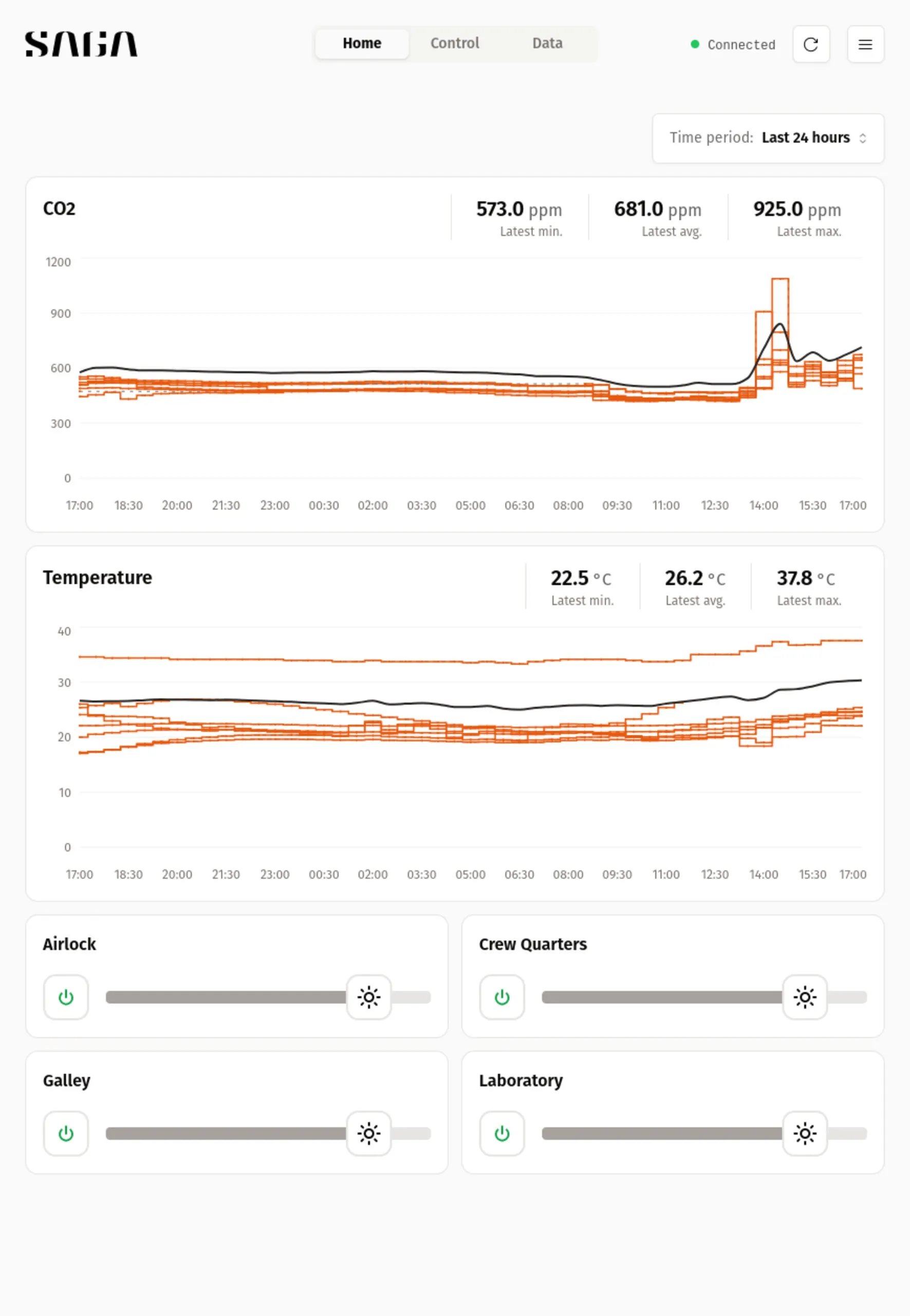The image size is (910, 1316).
Task: Click the Galley brightness icon
Action: click(369, 1134)
